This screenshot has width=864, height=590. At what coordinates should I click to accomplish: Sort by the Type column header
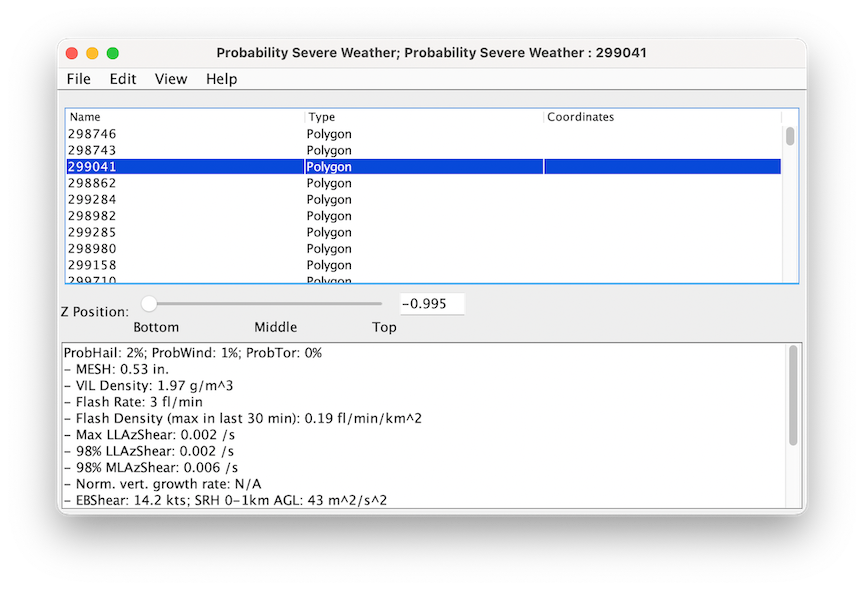coord(321,116)
